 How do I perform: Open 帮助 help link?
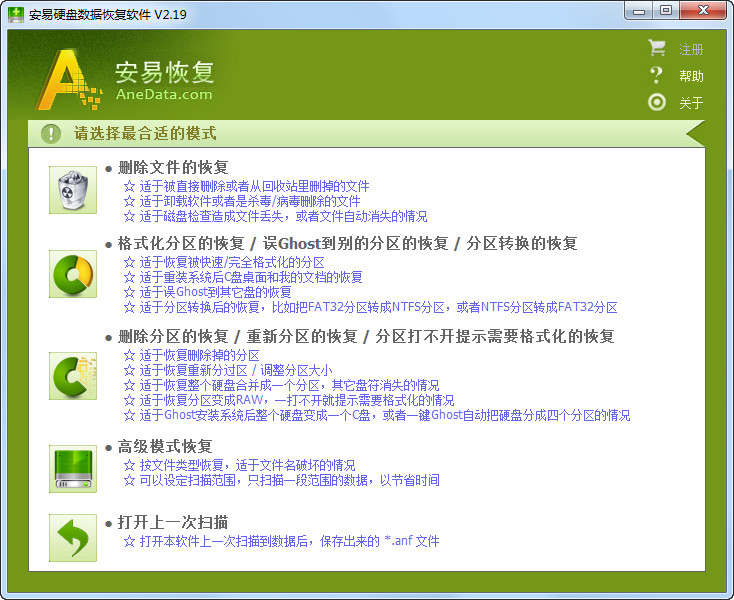691,76
